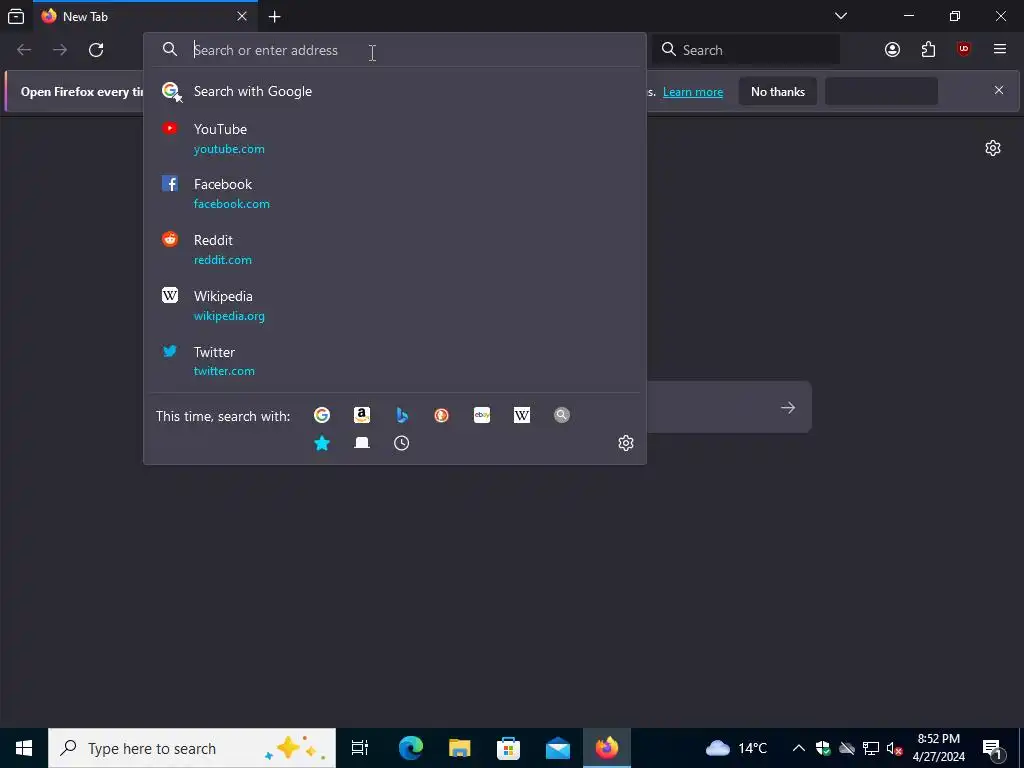The width and height of the screenshot is (1024, 768).
Task: Open Microsoft Store from the taskbar
Action: click(509, 748)
